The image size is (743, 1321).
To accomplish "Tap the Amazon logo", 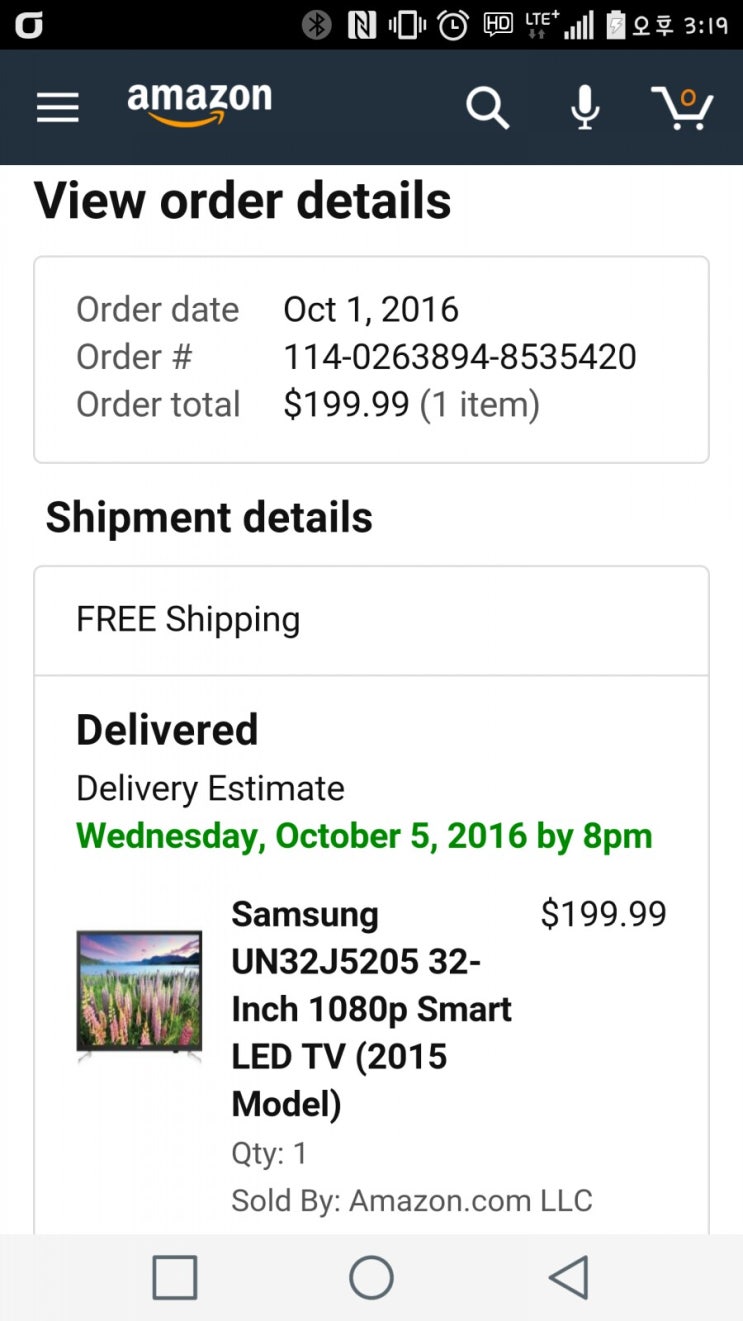I will pos(199,104).
